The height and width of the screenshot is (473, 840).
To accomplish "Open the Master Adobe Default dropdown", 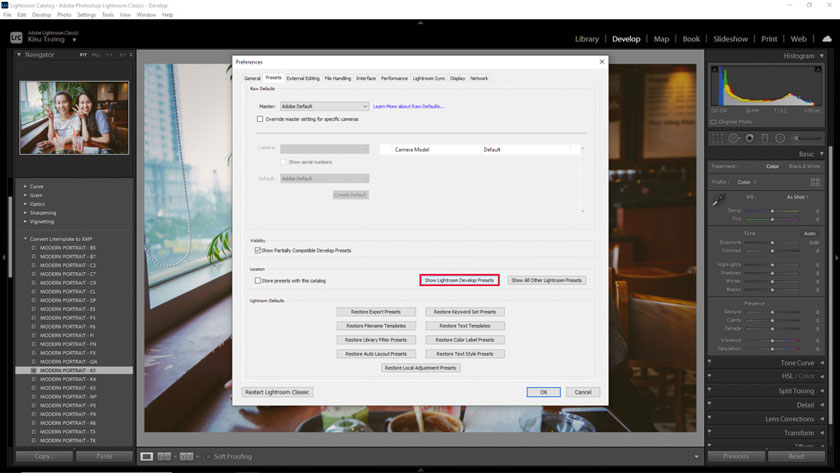I will click(x=325, y=106).
